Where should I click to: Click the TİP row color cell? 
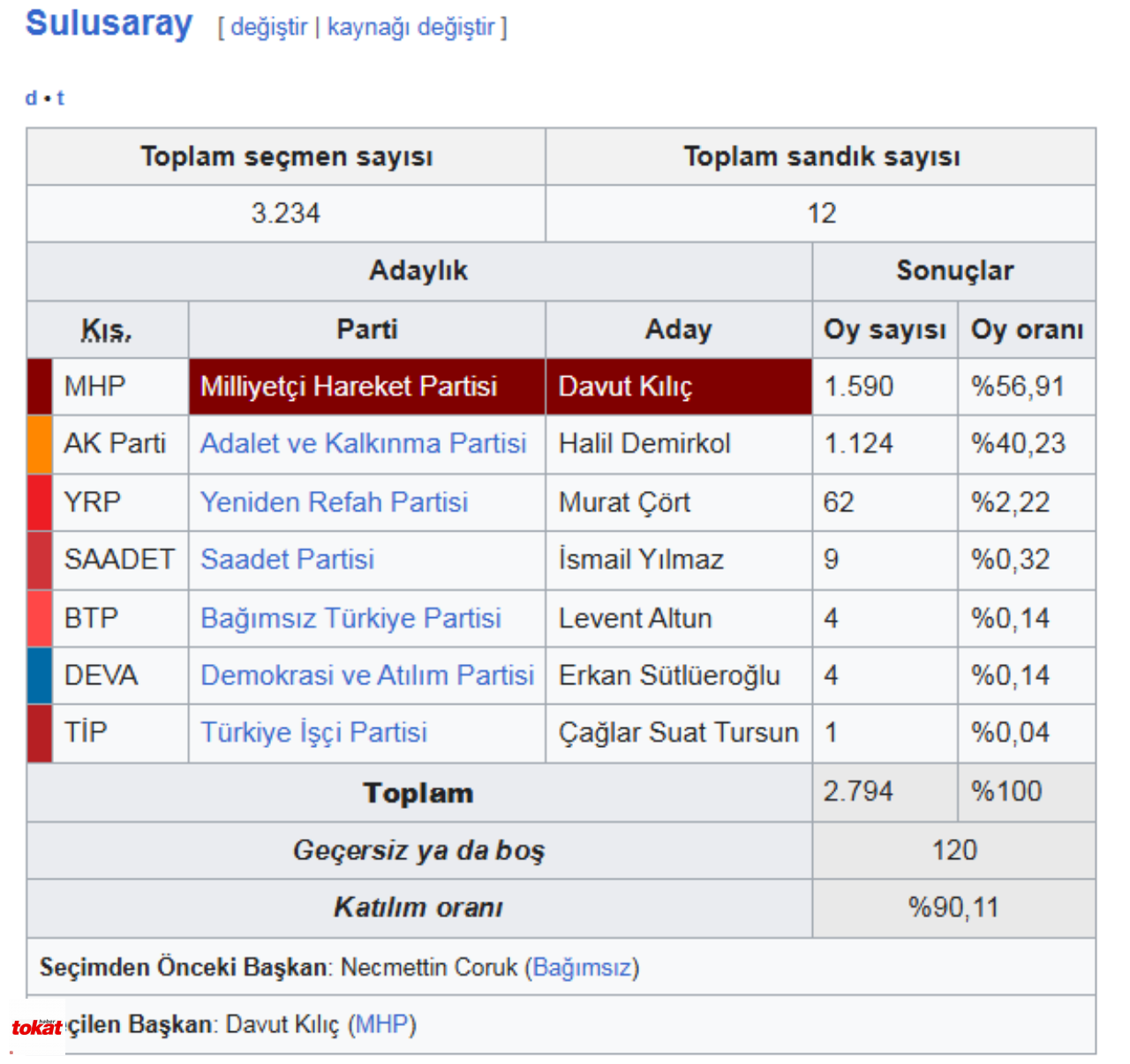40,732
